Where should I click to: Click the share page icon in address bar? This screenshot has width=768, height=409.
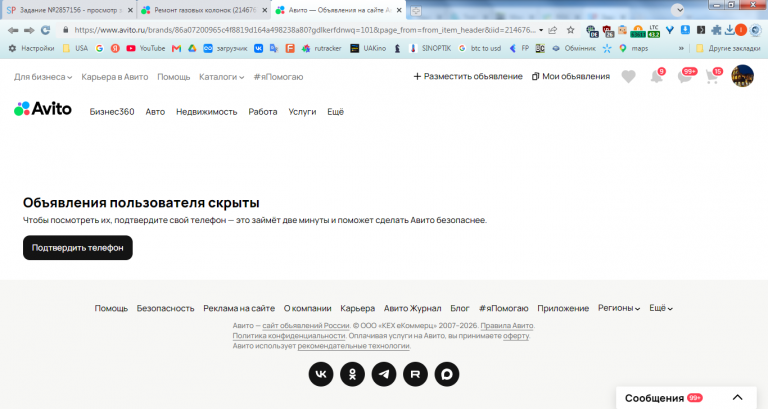(553, 30)
